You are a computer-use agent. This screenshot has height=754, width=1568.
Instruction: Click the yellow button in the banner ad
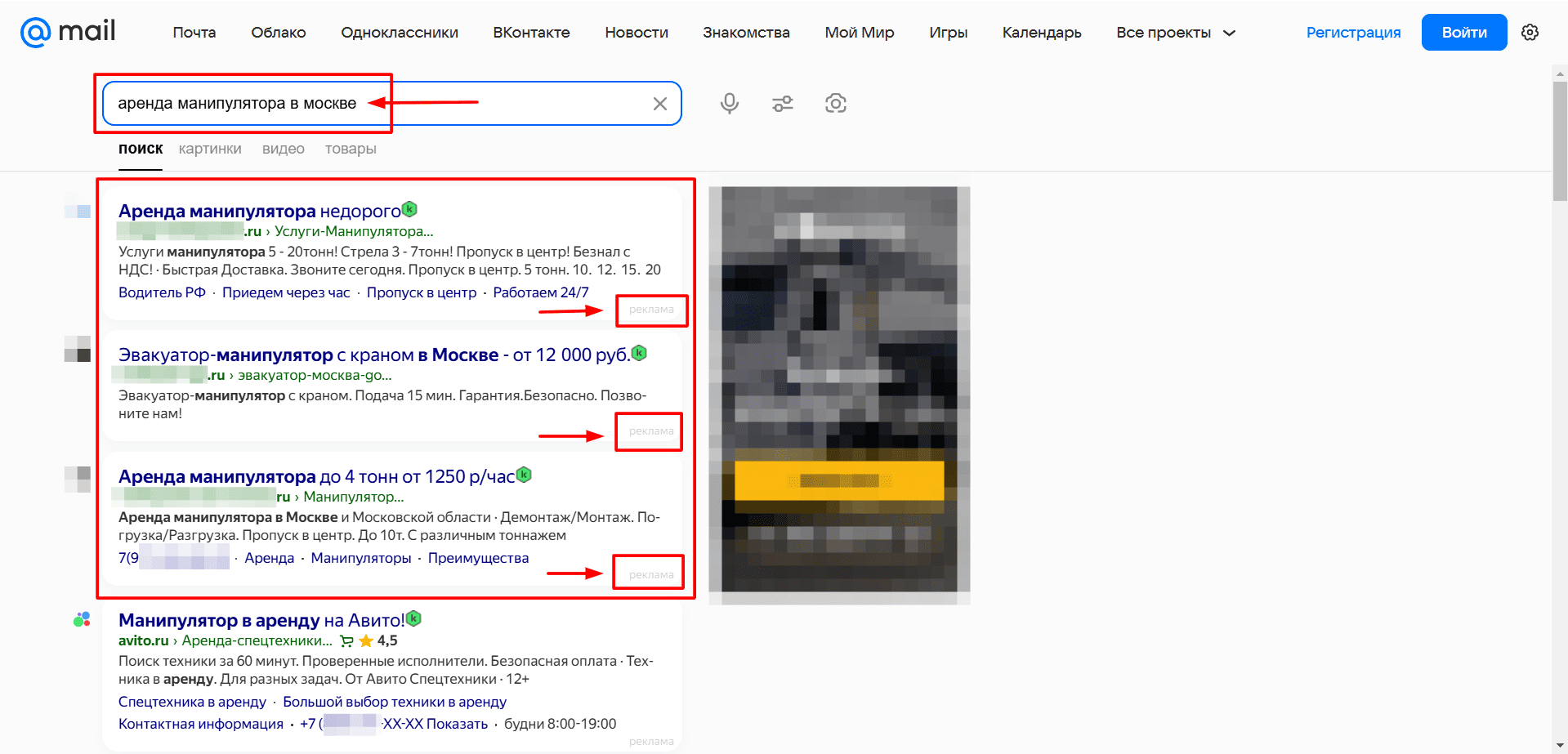click(x=839, y=480)
